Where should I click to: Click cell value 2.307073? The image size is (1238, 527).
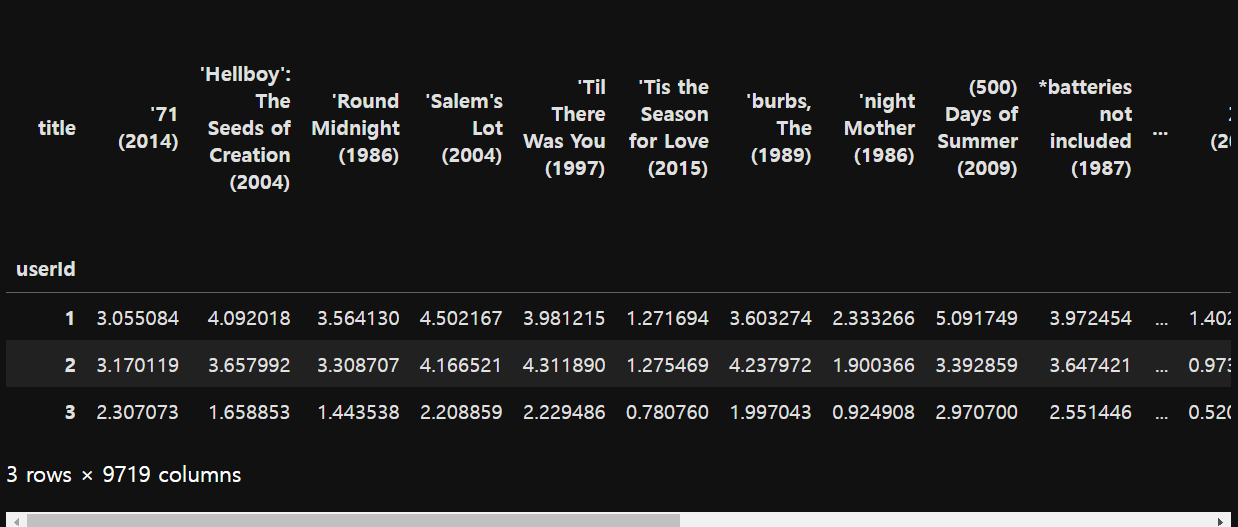pos(138,412)
